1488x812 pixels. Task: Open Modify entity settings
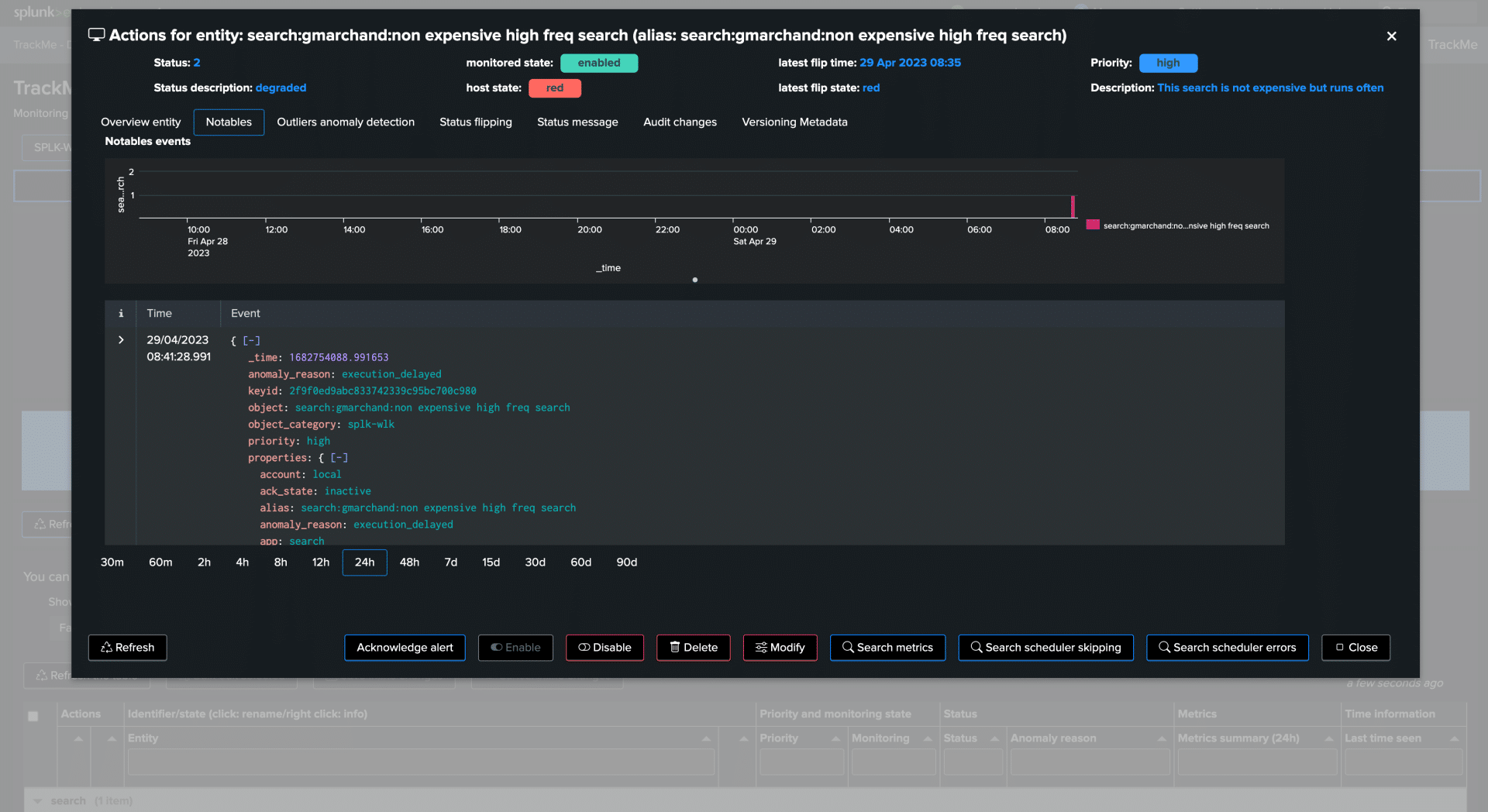pos(780,648)
